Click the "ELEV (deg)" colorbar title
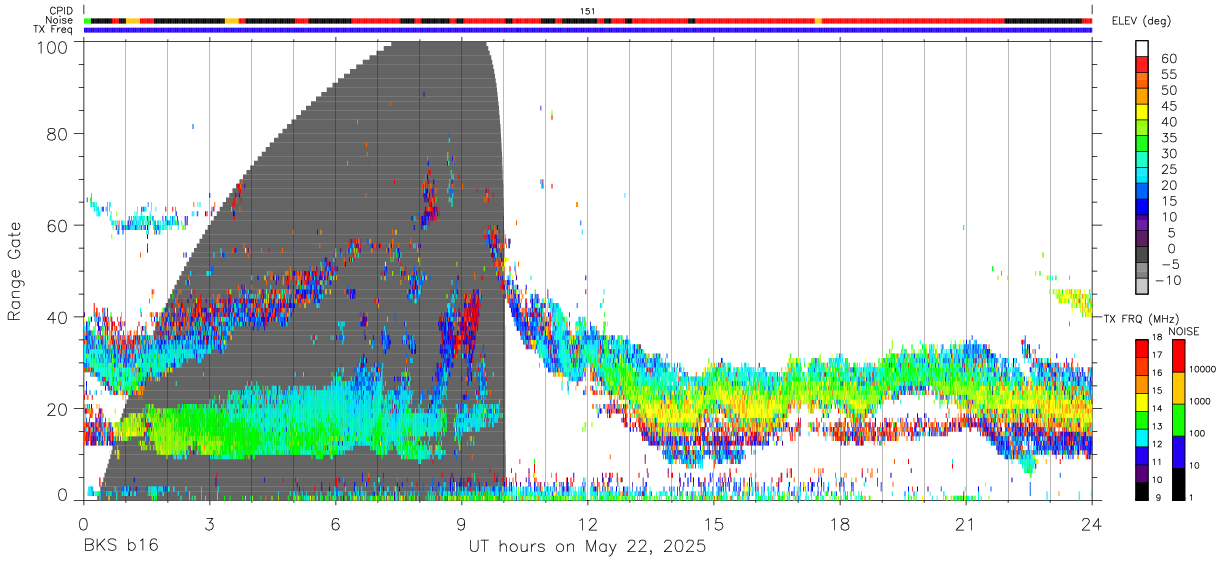This screenshot has width=1228, height=567. 1142,21
